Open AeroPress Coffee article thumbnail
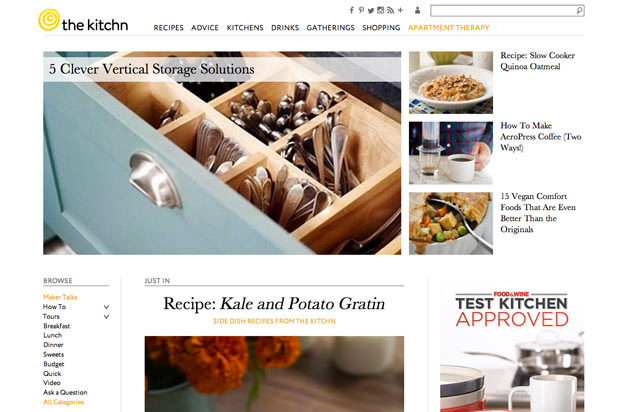The image size is (618, 412). pos(450,153)
